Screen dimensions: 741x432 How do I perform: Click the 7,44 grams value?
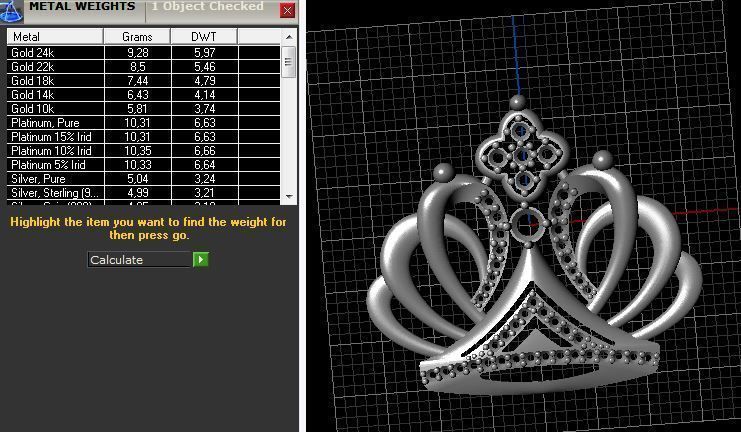click(x=138, y=80)
